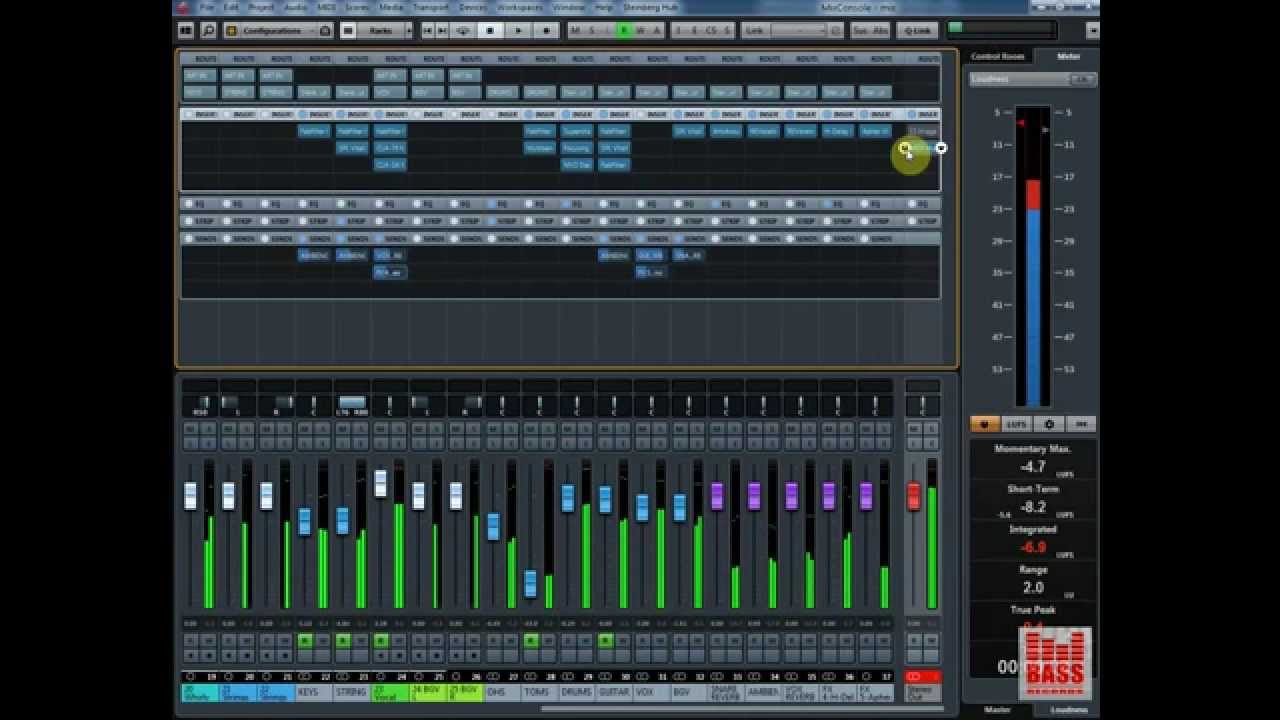
Task: Click the toolbar performance meter display
Action: [x=1000, y=30]
